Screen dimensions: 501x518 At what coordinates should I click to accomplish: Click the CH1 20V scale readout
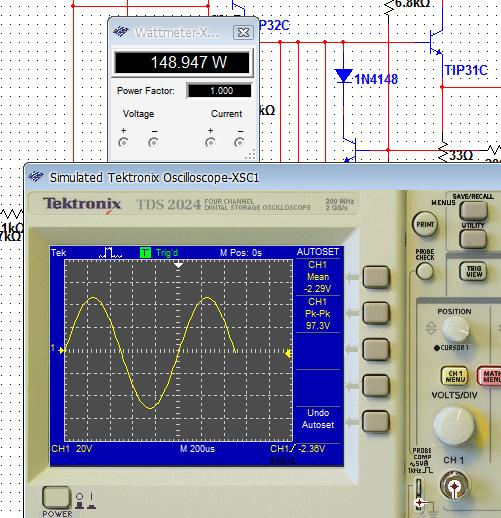click(x=71, y=449)
